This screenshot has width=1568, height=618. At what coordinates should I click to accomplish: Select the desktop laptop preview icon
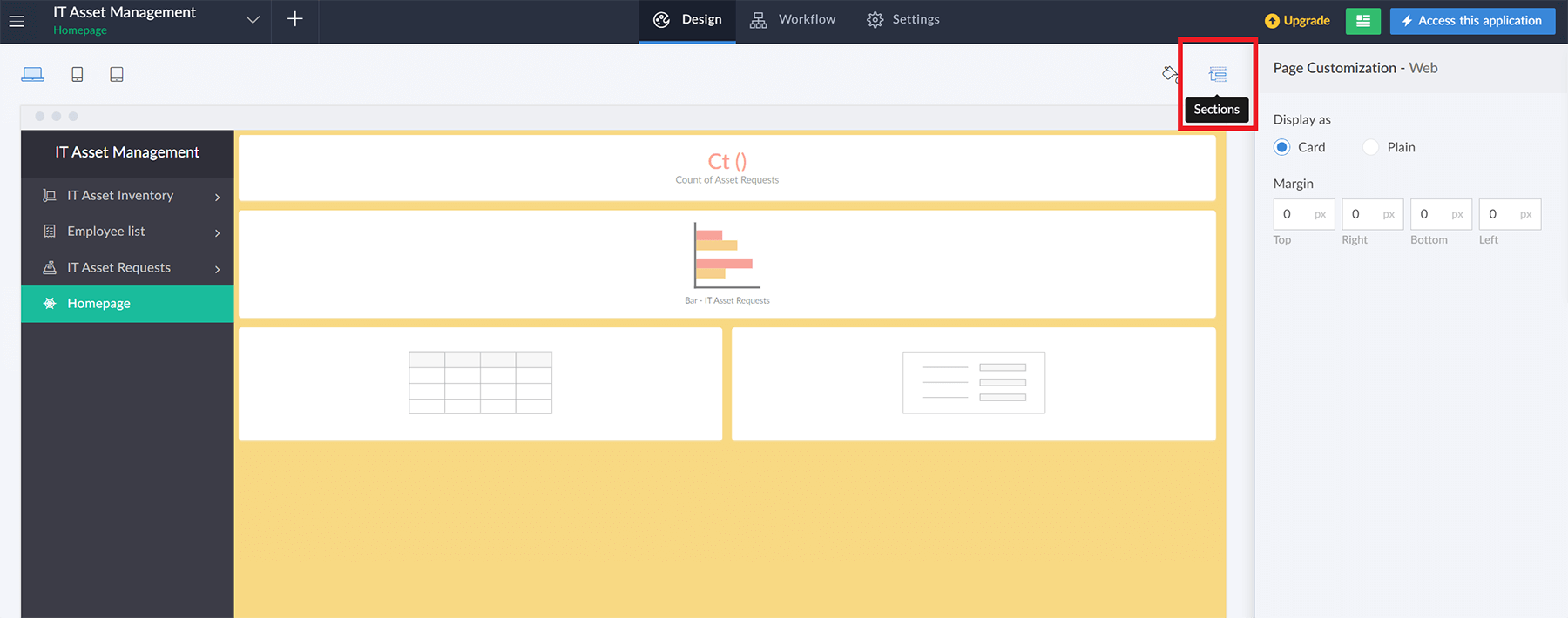[x=33, y=75]
